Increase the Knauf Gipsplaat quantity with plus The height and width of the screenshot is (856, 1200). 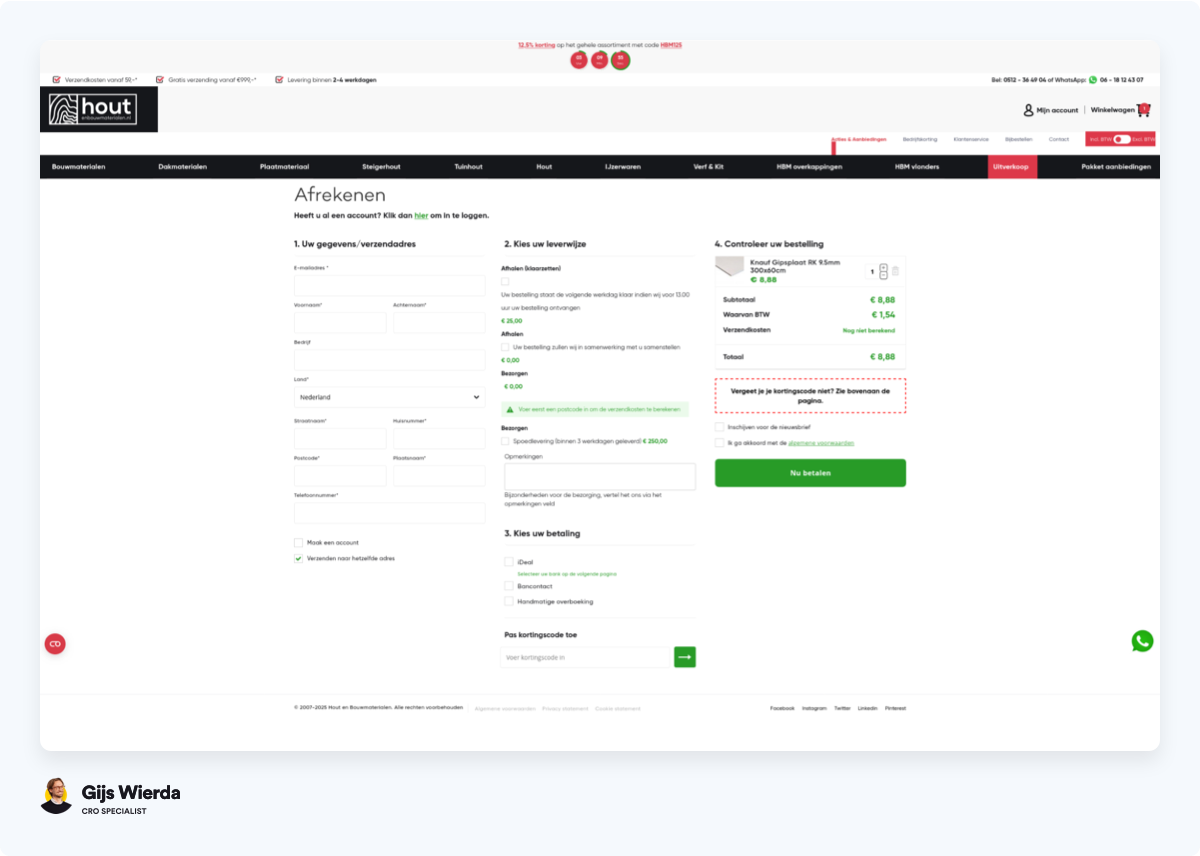coord(883,267)
